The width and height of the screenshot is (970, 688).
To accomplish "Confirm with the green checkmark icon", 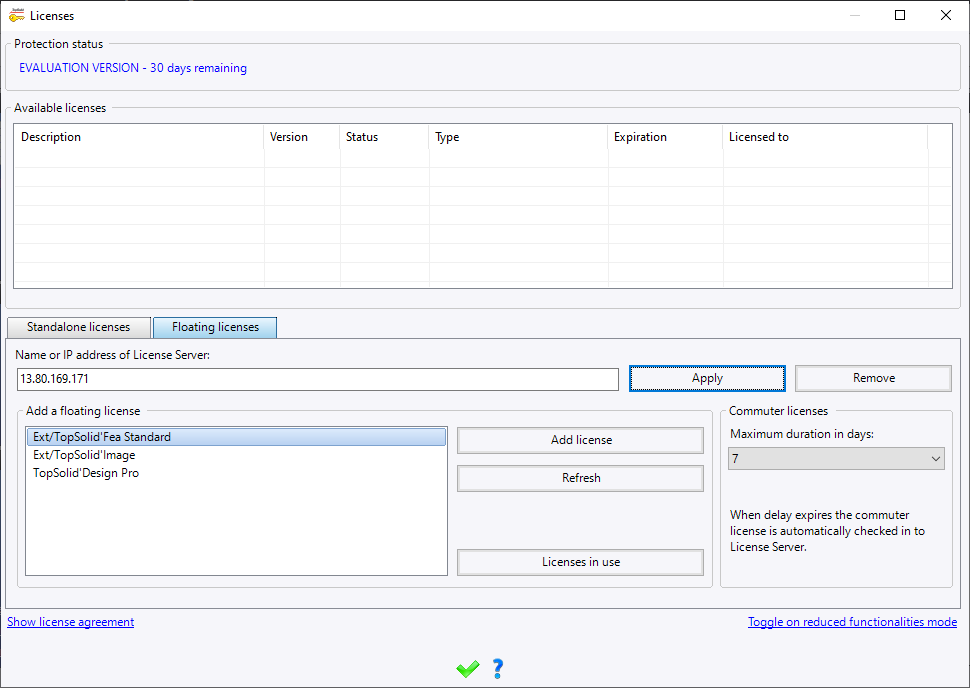I will pyautogui.click(x=468, y=669).
